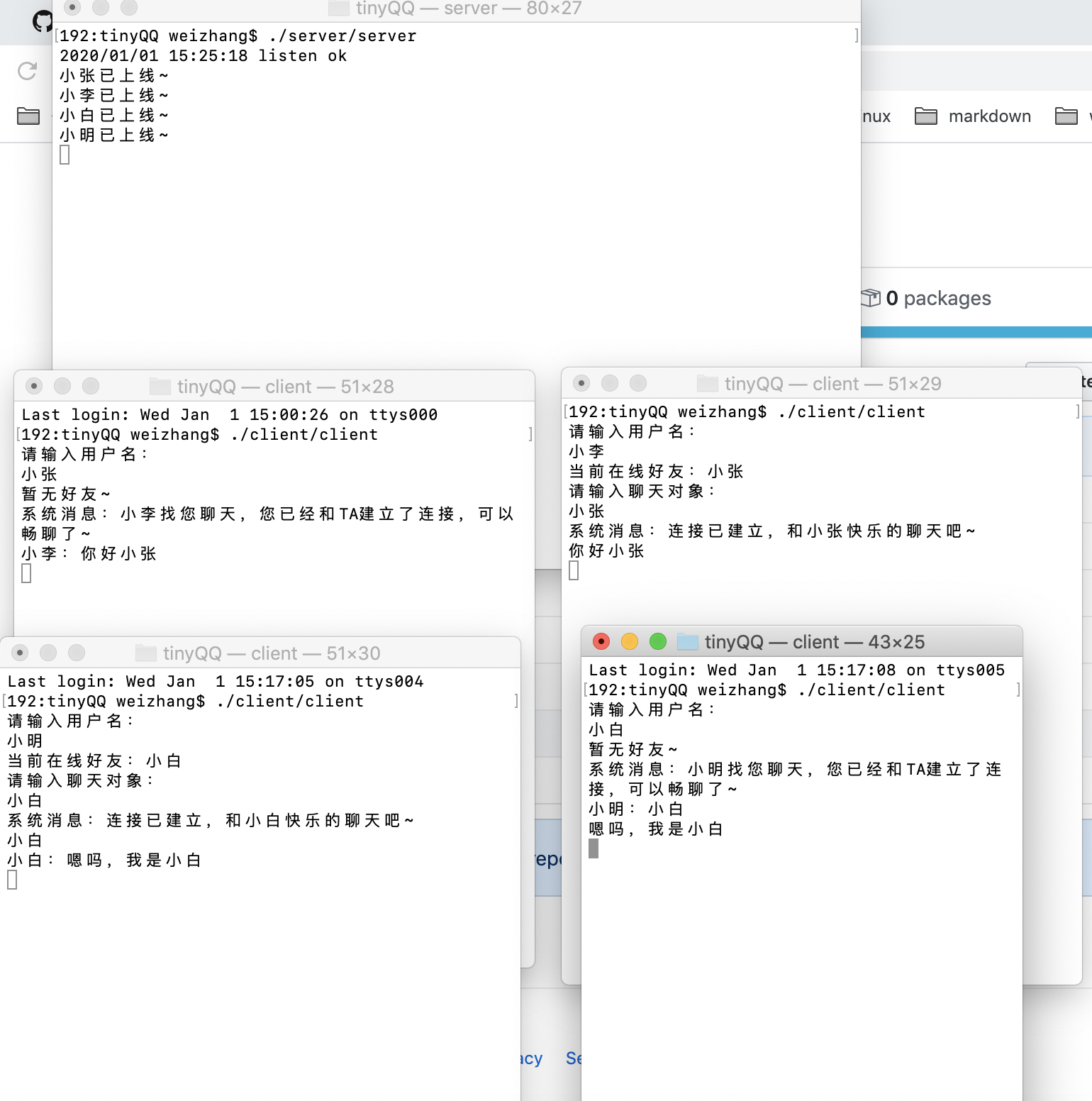Image resolution: width=1092 pixels, height=1101 pixels.
Task: Click 'Last login' line on ttys005
Action: (797, 670)
